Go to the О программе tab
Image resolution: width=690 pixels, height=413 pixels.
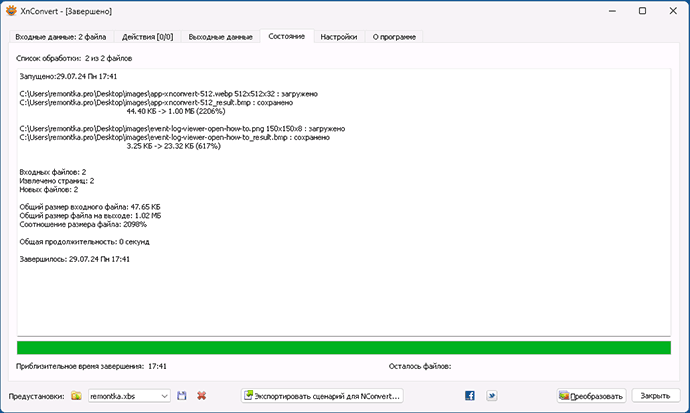coord(394,37)
